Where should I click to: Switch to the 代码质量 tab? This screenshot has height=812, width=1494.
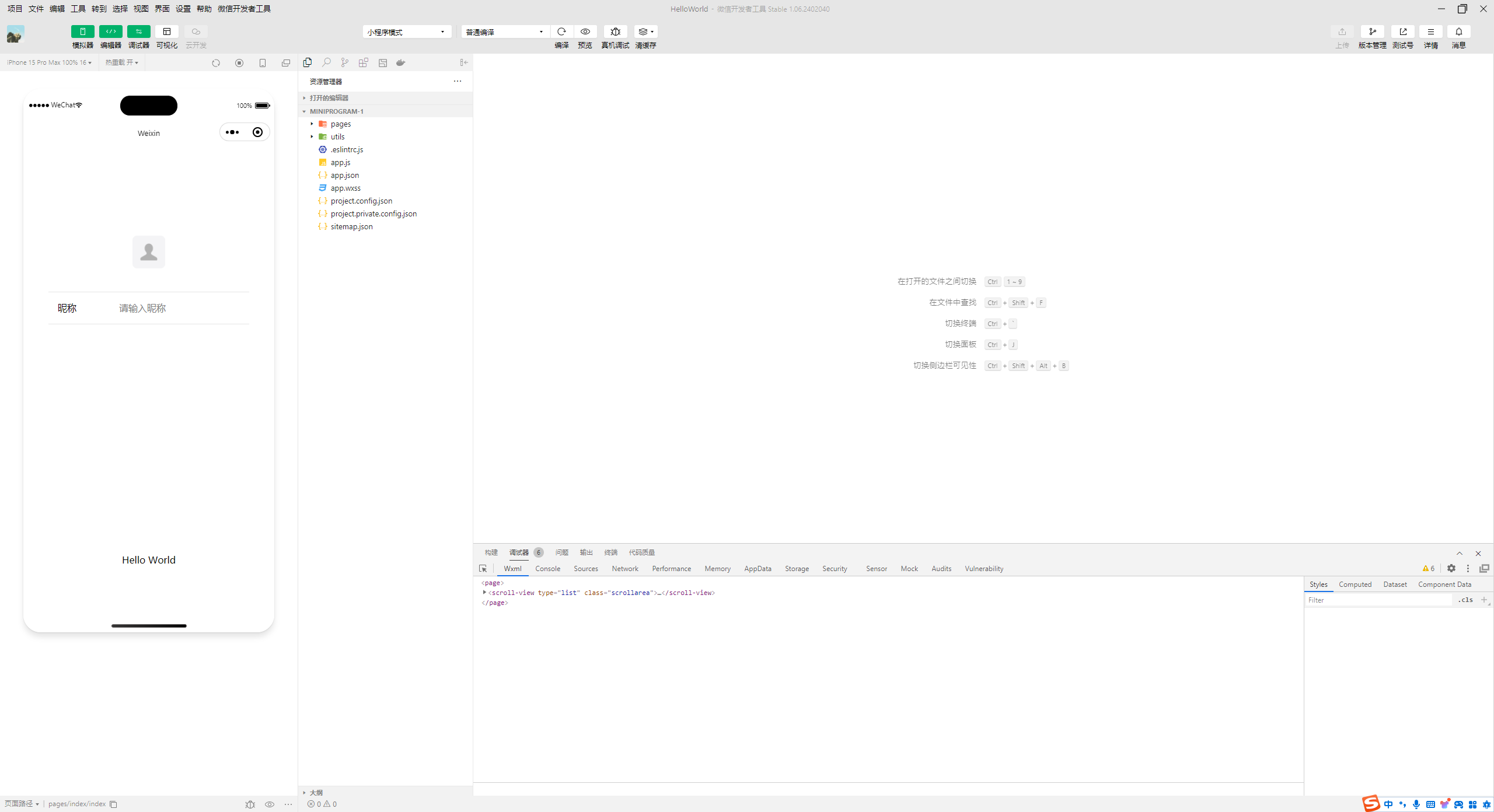[642, 552]
